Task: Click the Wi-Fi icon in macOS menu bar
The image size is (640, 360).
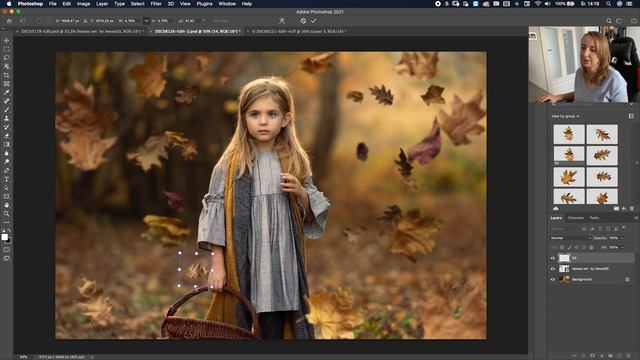Action: (x=538, y=4)
